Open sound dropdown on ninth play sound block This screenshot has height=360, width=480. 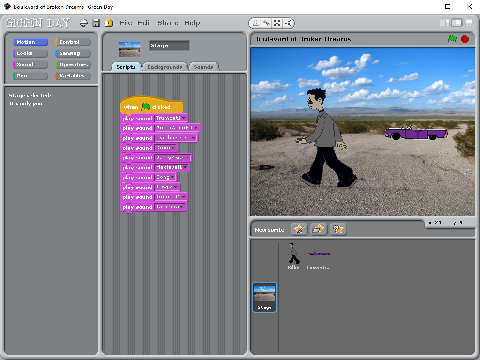pos(183,197)
